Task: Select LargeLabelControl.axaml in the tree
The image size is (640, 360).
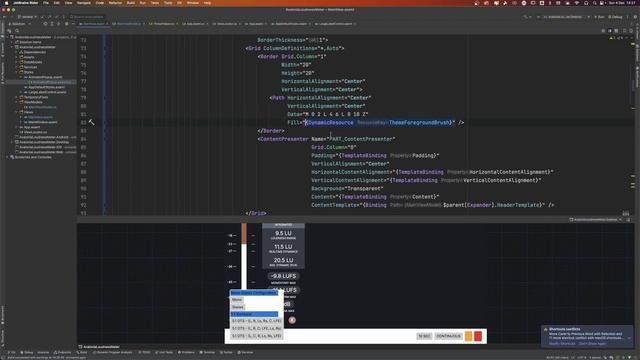Action: [47, 92]
